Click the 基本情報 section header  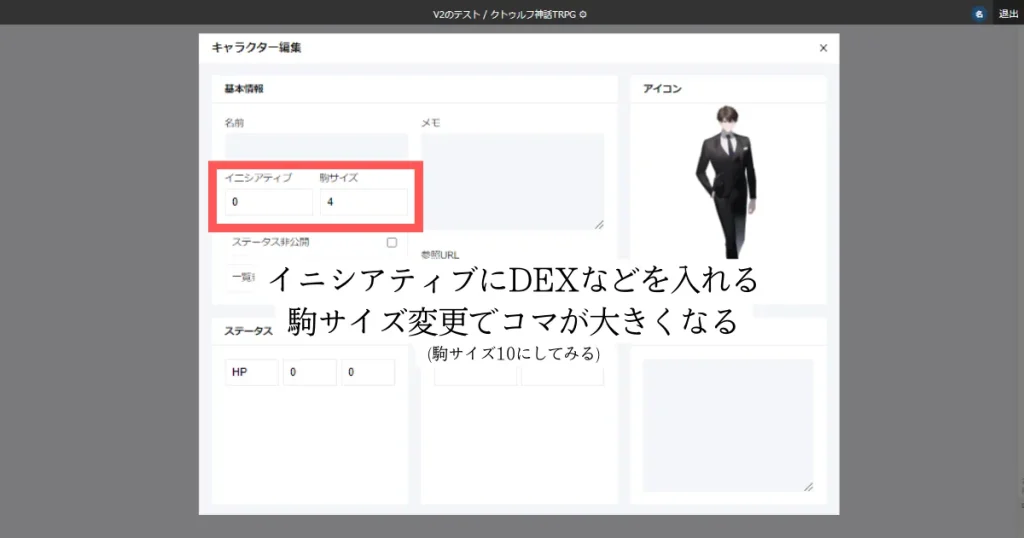pos(244,89)
